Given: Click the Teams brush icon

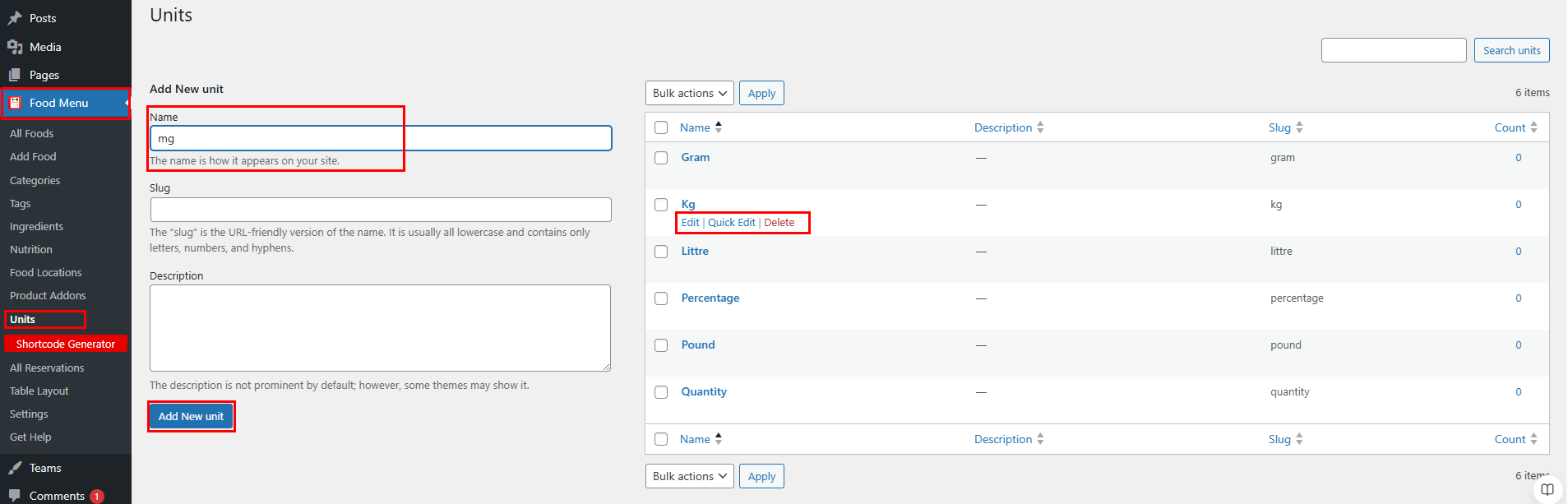Looking at the screenshot, I should pyautogui.click(x=15, y=468).
